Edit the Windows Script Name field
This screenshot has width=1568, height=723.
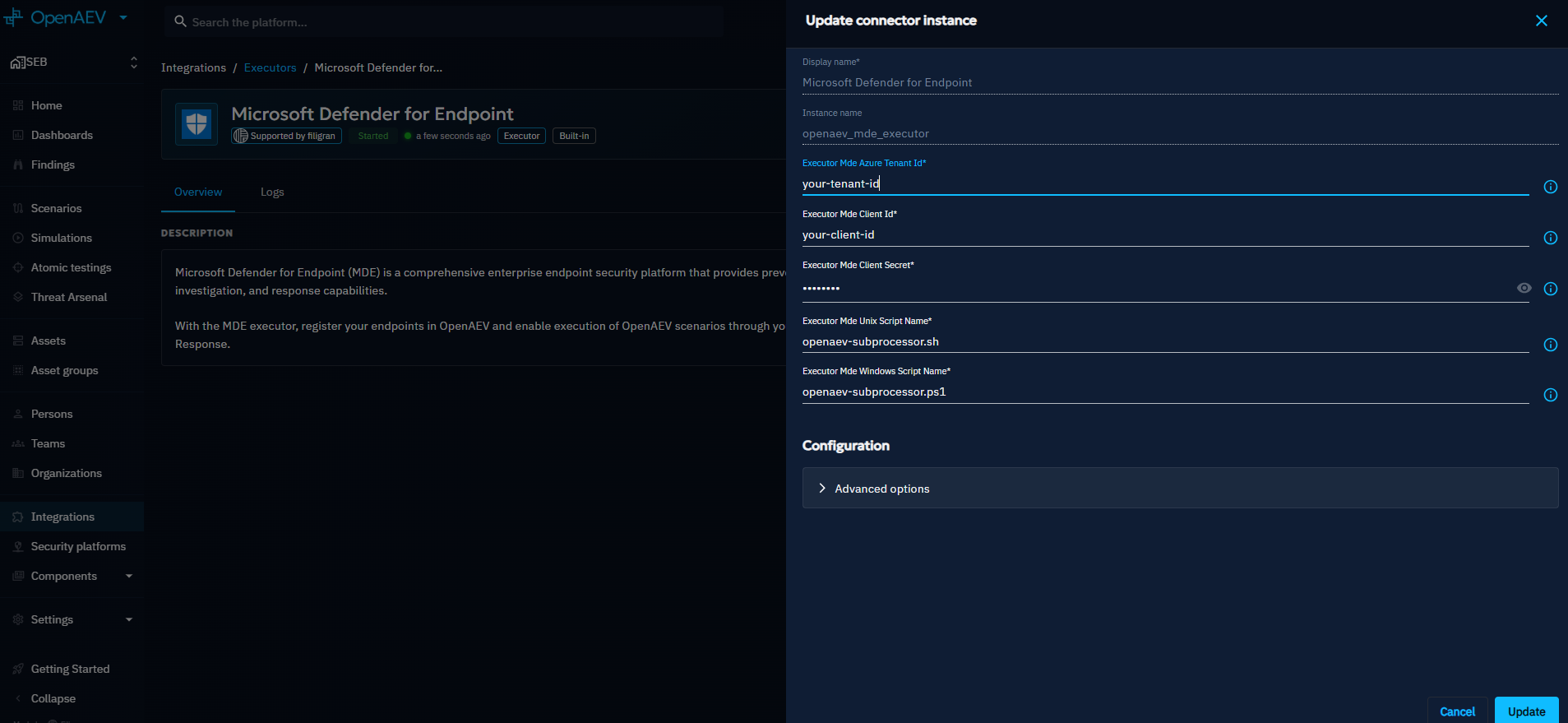1165,392
